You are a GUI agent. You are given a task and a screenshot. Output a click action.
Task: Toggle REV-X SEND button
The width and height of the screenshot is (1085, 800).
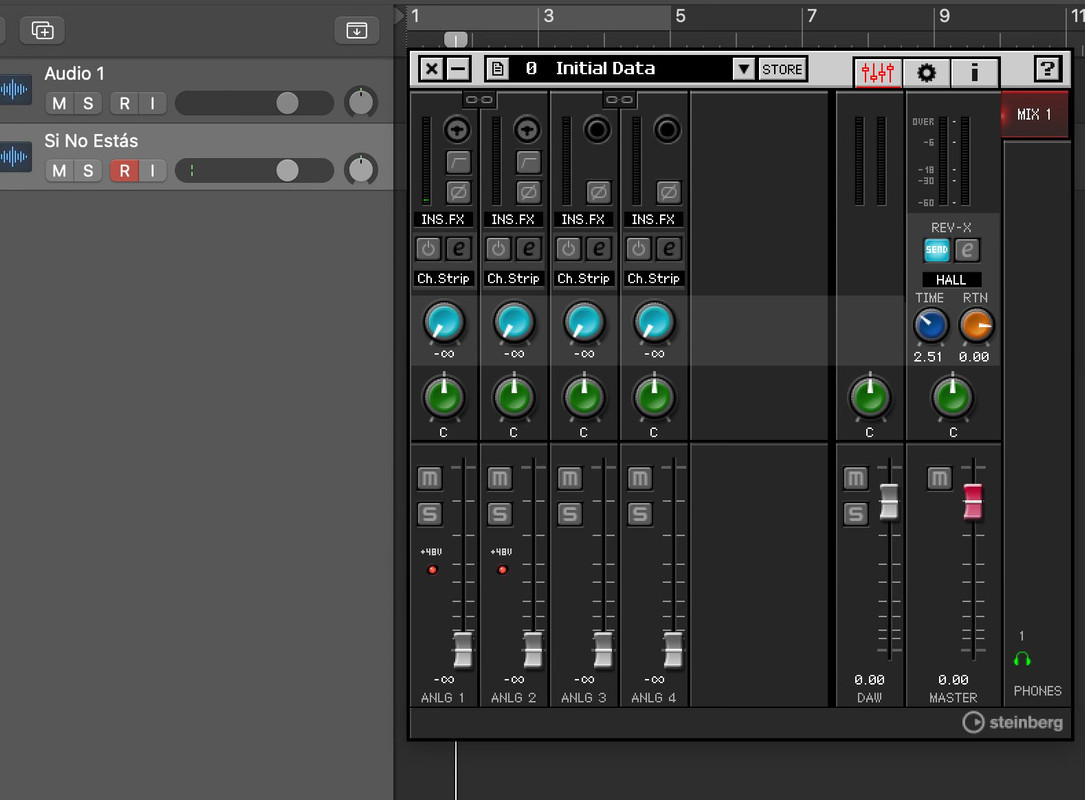click(x=936, y=250)
